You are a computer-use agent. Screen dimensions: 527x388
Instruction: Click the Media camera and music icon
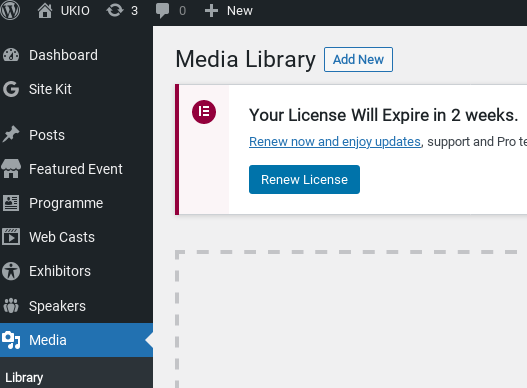[11, 340]
